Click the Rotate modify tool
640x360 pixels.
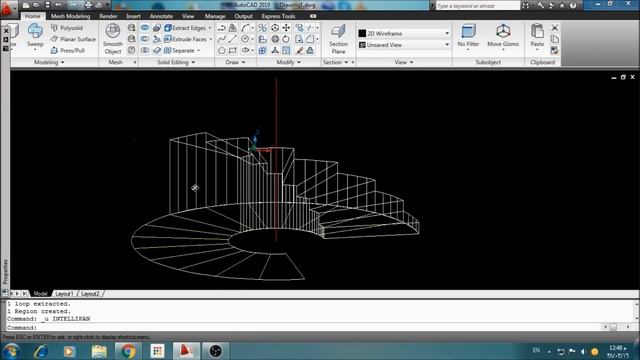pos(286,39)
